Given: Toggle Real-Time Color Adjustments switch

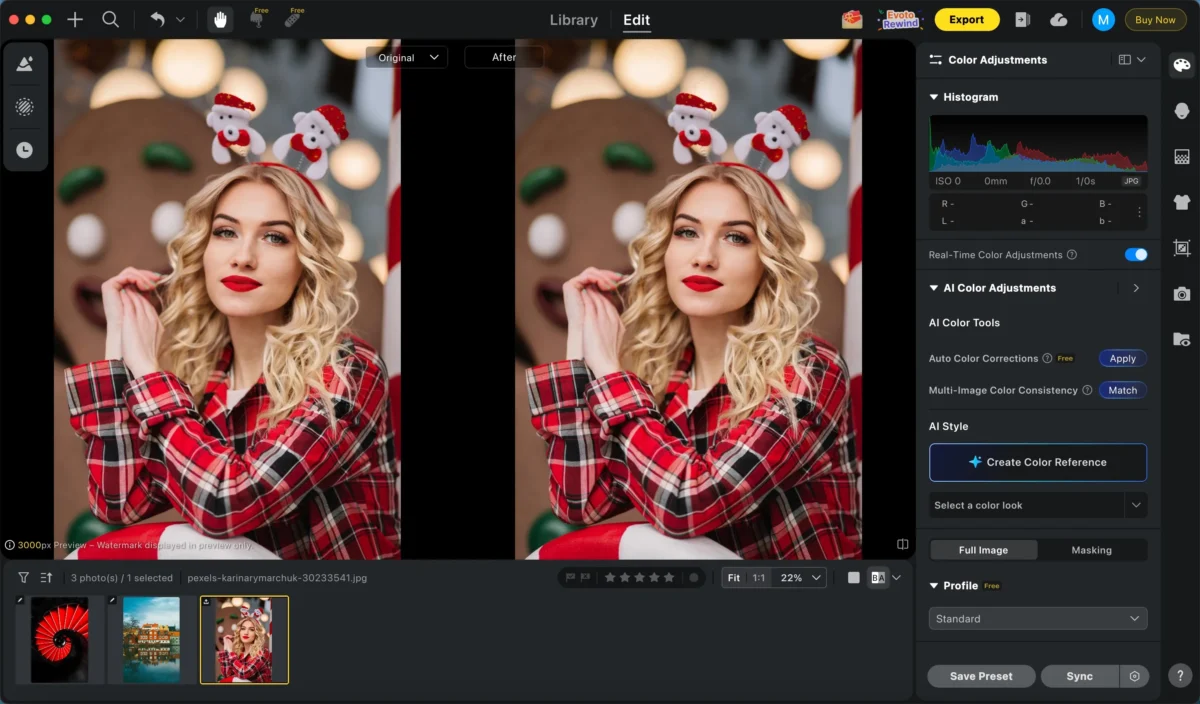Looking at the screenshot, I should point(1135,255).
